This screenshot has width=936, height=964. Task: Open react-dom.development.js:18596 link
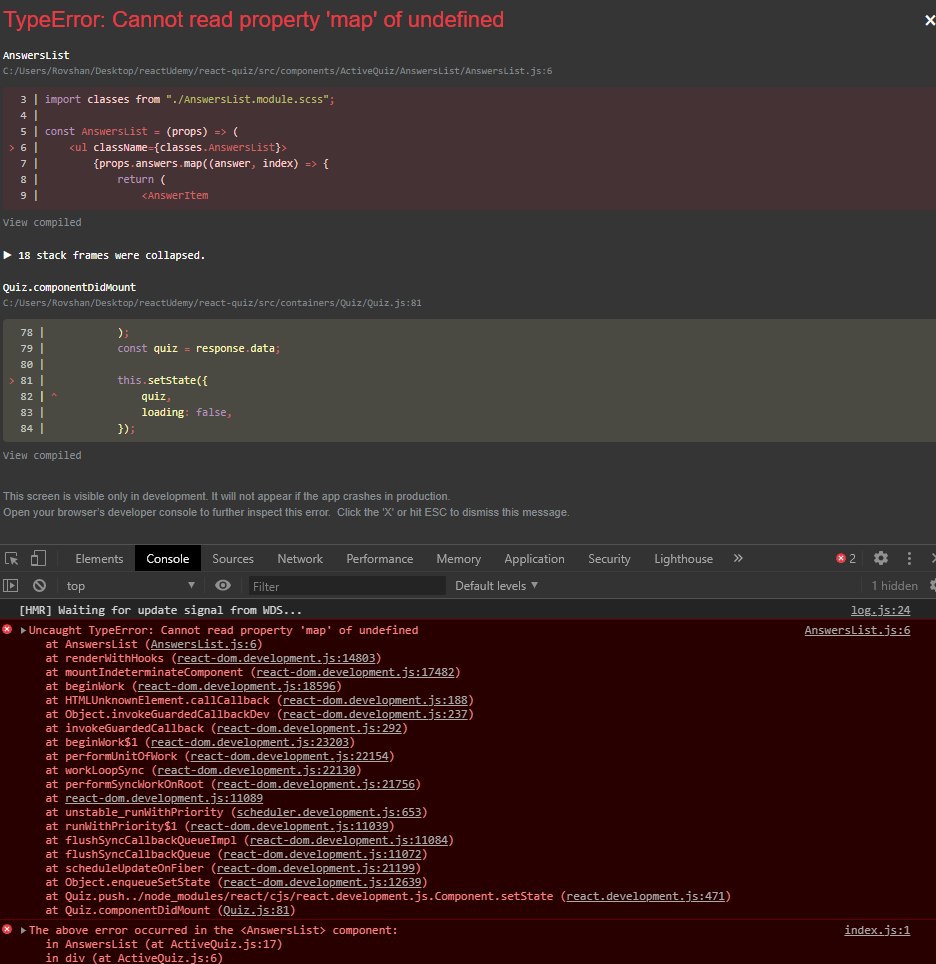point(237,686)
